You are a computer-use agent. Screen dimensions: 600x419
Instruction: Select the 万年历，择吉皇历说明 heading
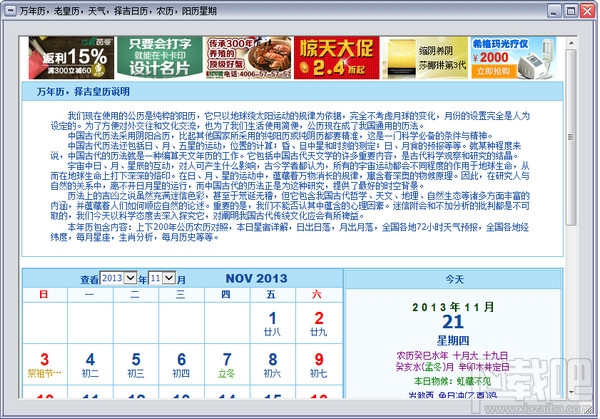83,92
